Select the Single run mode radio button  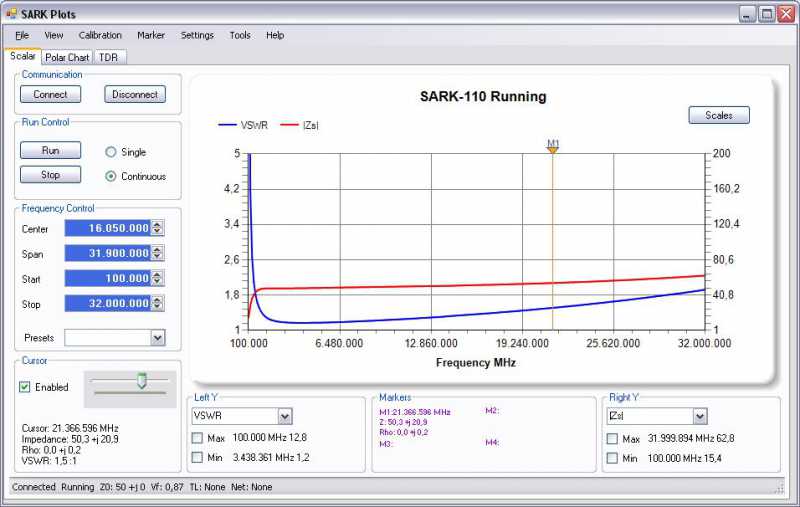pyautogui.click(x=111, y=152)
